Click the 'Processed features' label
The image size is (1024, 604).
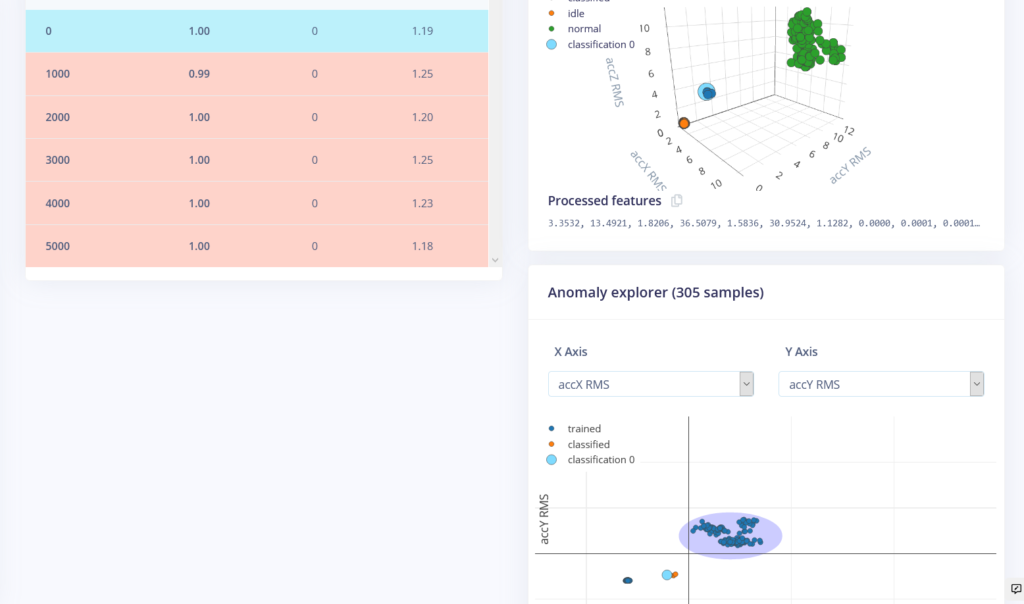[x=603, y=200]
